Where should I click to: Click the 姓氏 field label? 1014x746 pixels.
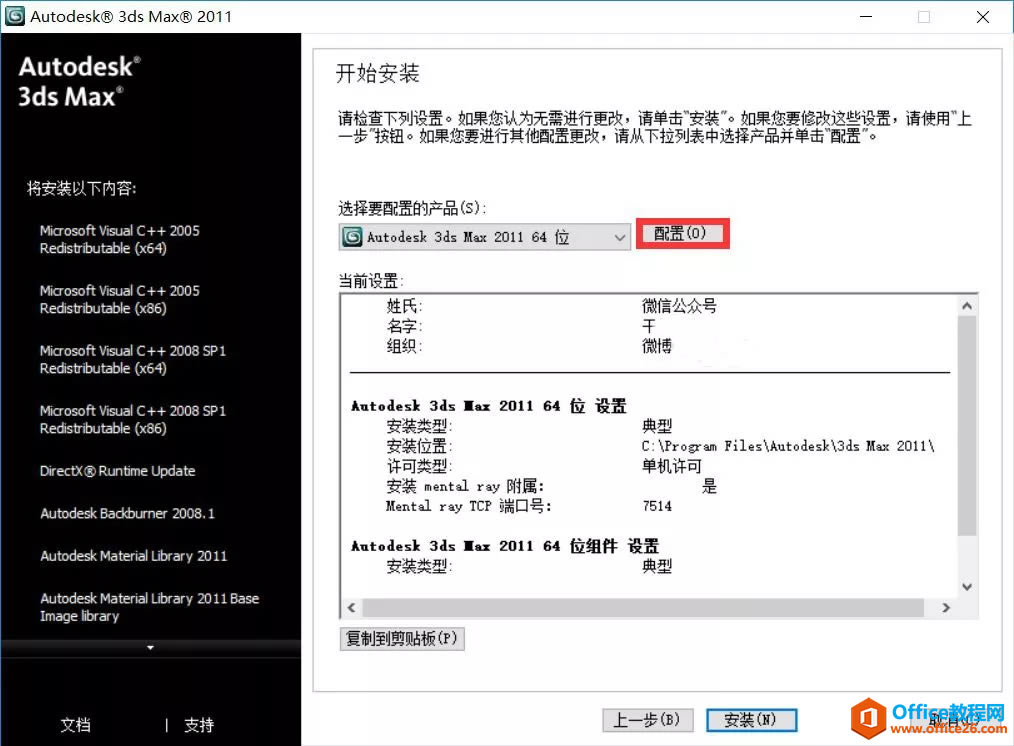pyautogui.click(x=404, y=306)
